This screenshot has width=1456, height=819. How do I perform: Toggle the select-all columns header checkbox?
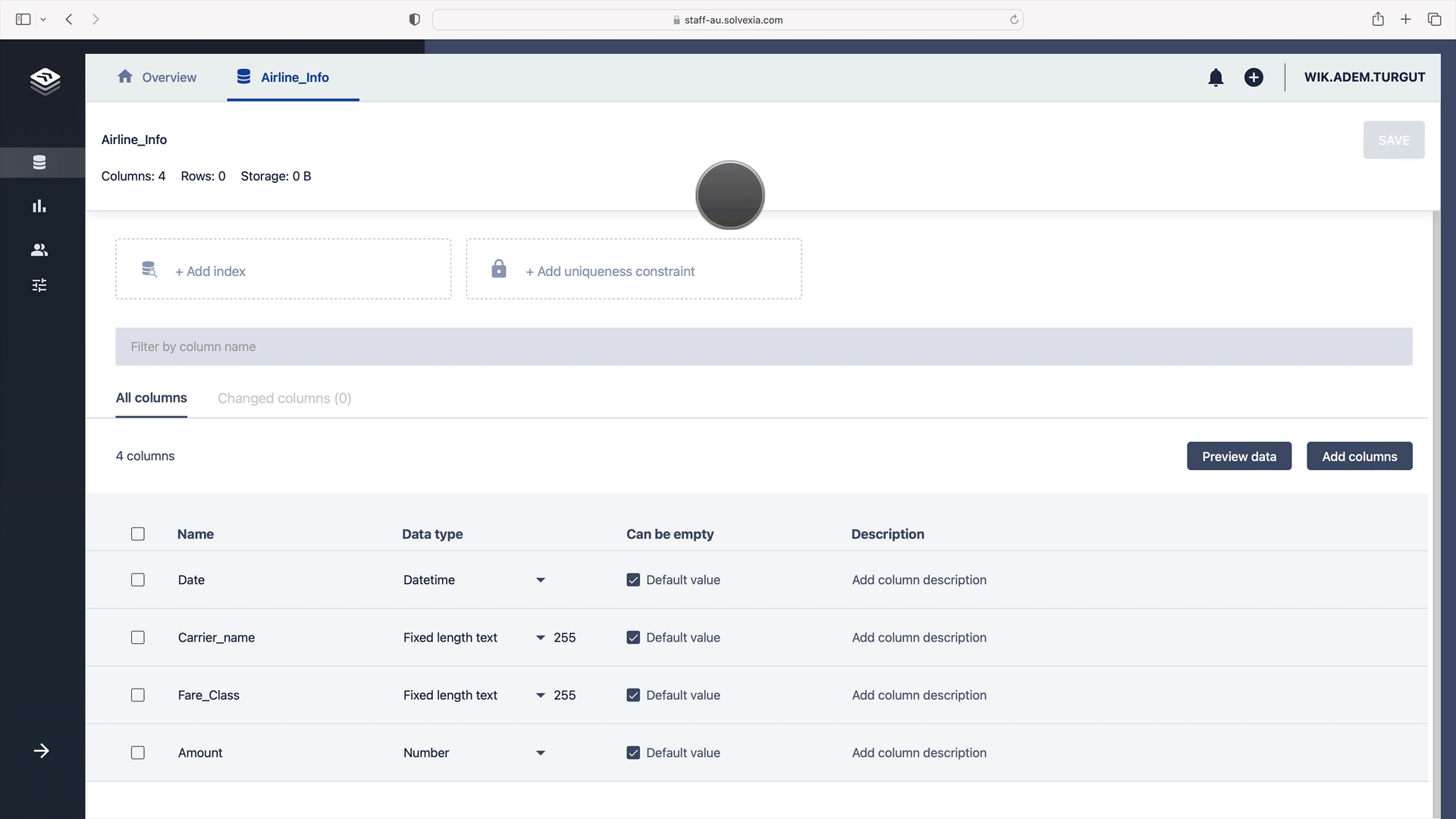tap(138, 534)
